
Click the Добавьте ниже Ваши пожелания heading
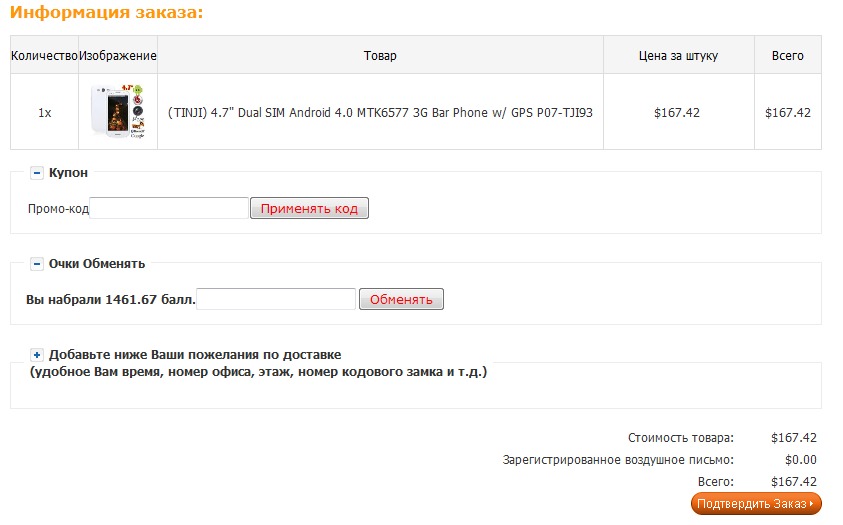[195, 355]
